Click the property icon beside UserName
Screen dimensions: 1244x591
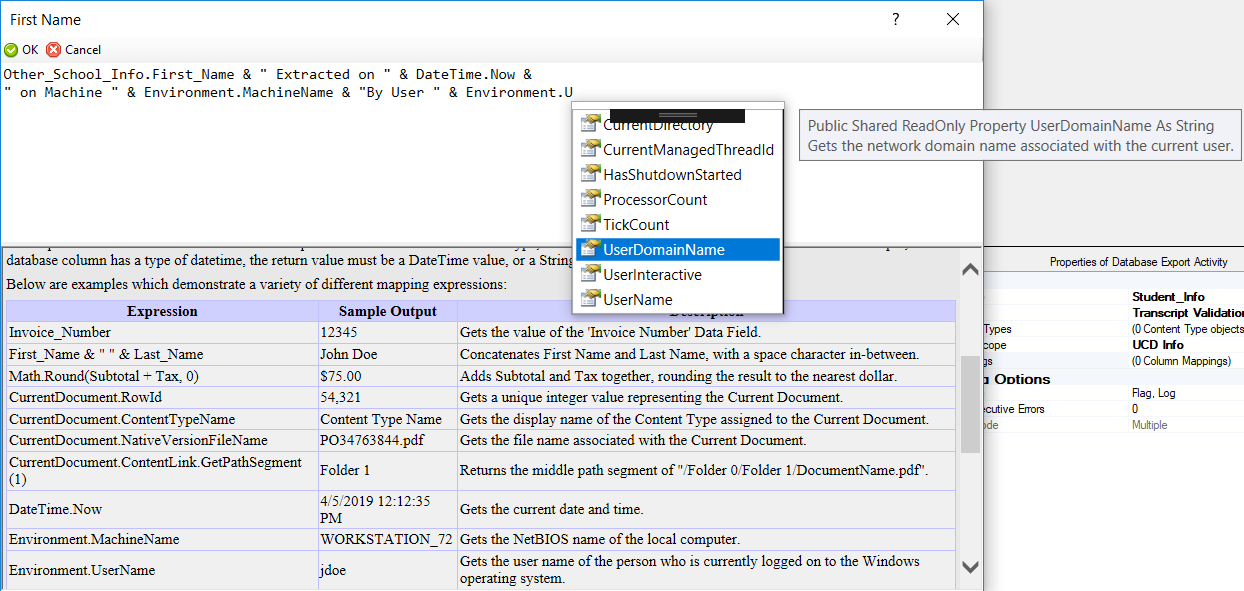pos(591,300)
